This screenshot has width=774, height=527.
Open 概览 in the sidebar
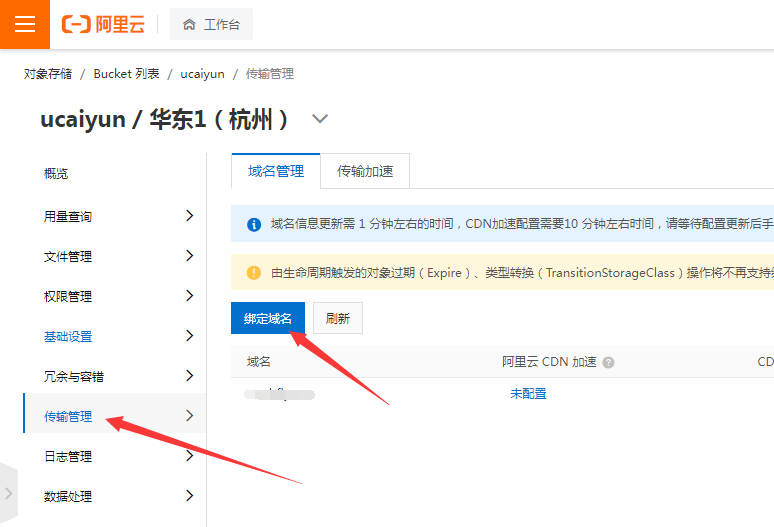tap(56, 174)
